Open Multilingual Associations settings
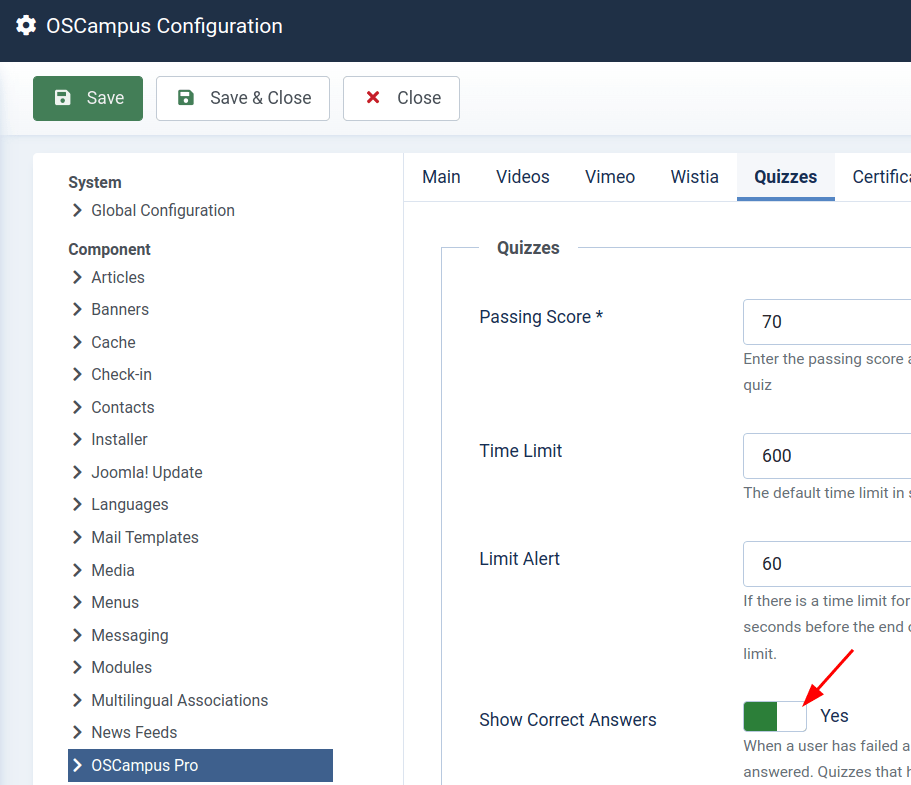Image resolution: width=911 pixels, height=785 pixels. coord(180,700)
